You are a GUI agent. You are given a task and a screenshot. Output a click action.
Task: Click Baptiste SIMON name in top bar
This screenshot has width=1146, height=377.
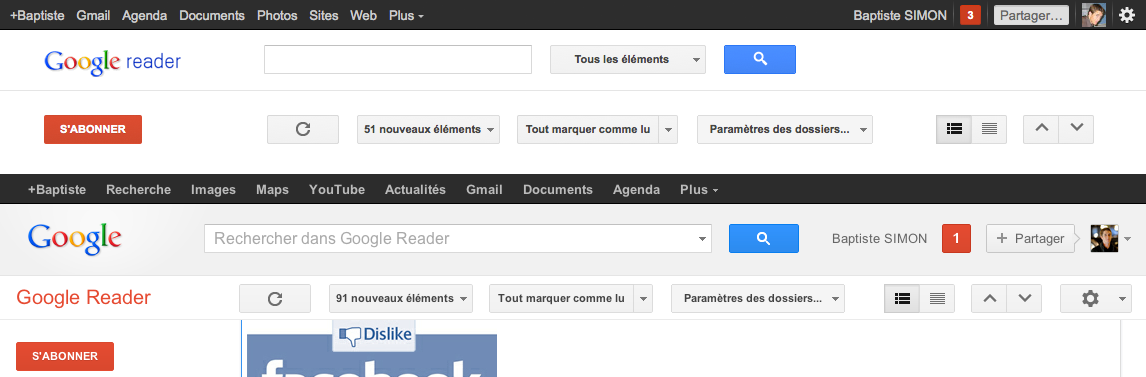900,15
